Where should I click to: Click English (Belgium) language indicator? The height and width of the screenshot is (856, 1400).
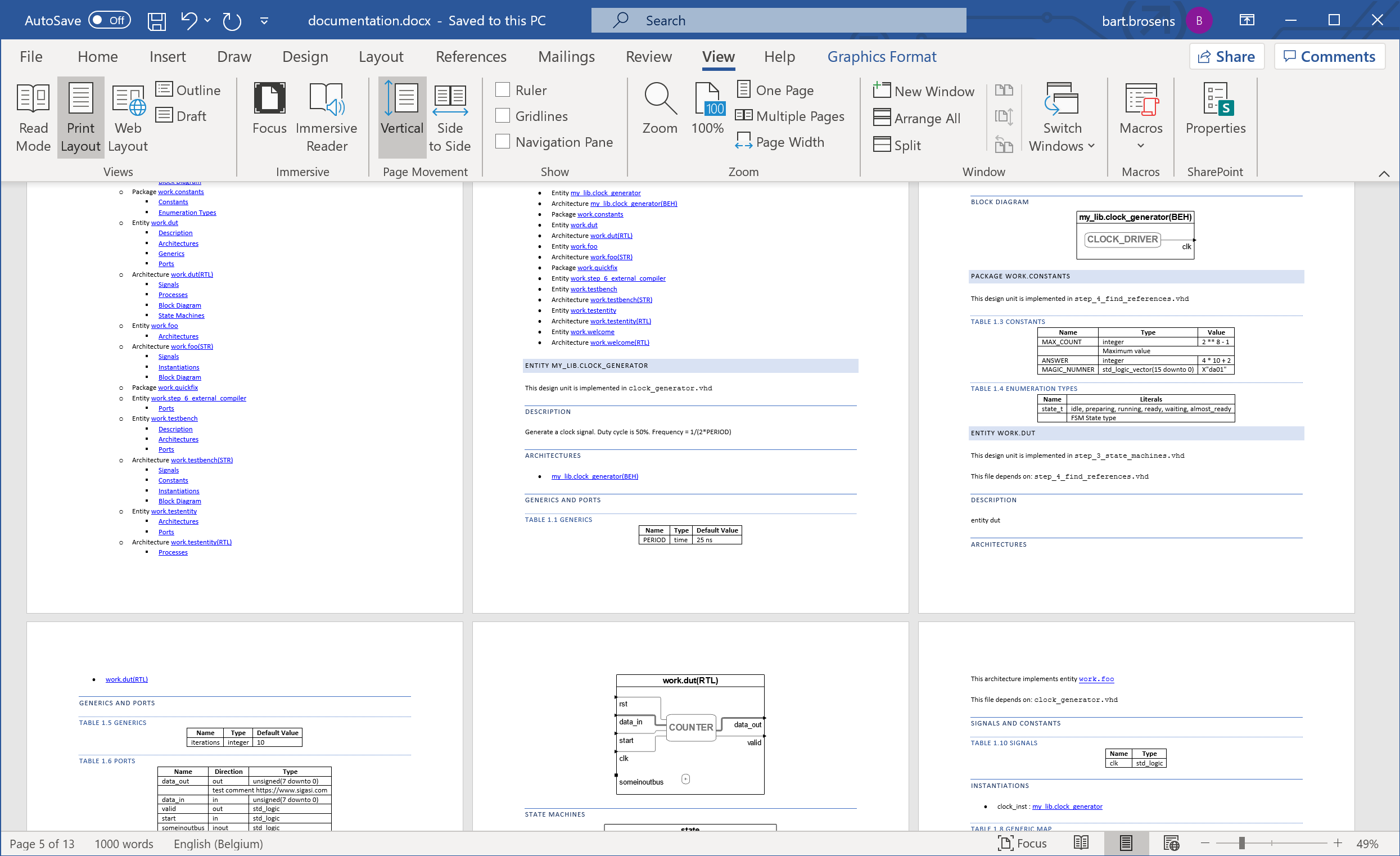click(x=218, y=844)
